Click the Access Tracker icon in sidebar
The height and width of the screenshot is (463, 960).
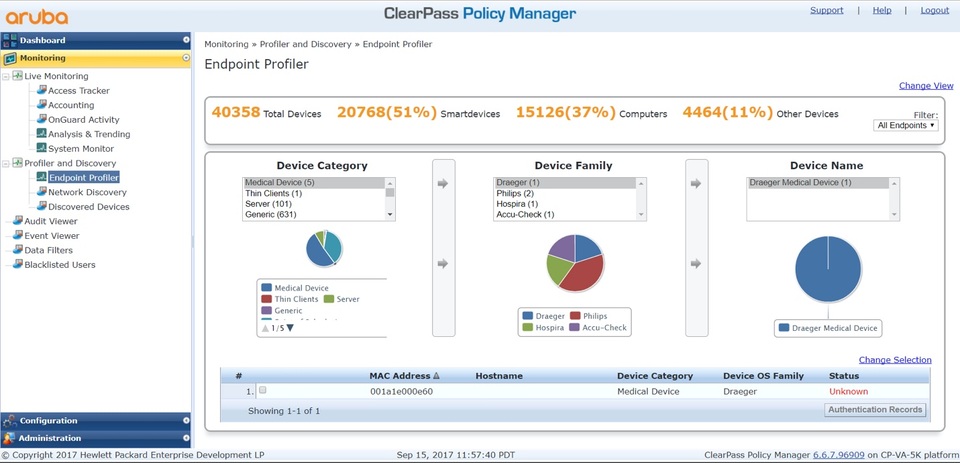pyautogui.click(x=41, y=90)
